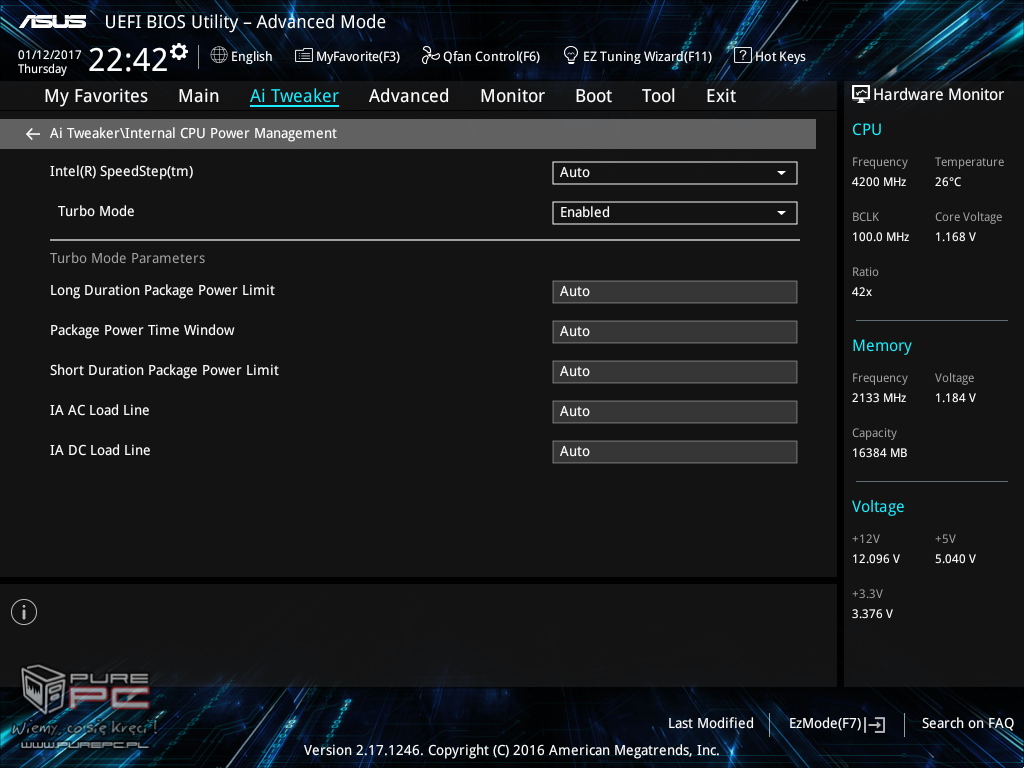1024x768 pixels.
Task: Switch to the Advanced tab
Action: (408, 96)
